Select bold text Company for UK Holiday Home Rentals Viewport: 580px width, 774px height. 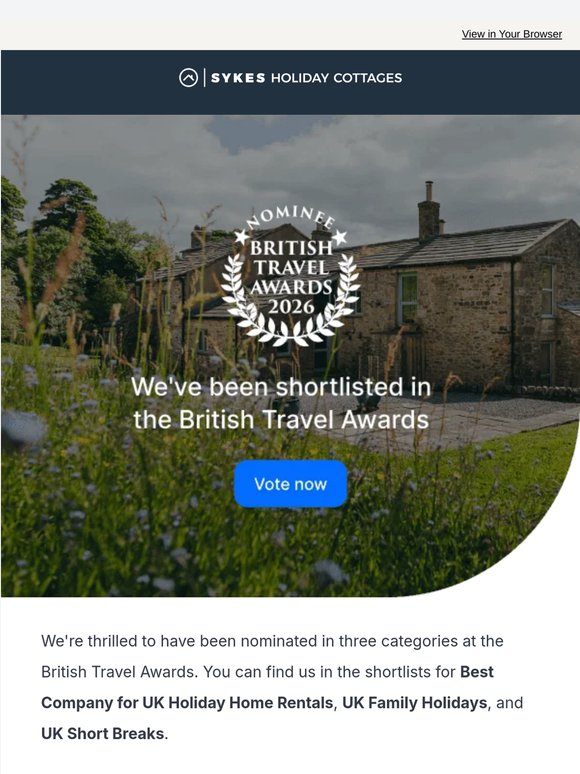click(x=187, y=703)
